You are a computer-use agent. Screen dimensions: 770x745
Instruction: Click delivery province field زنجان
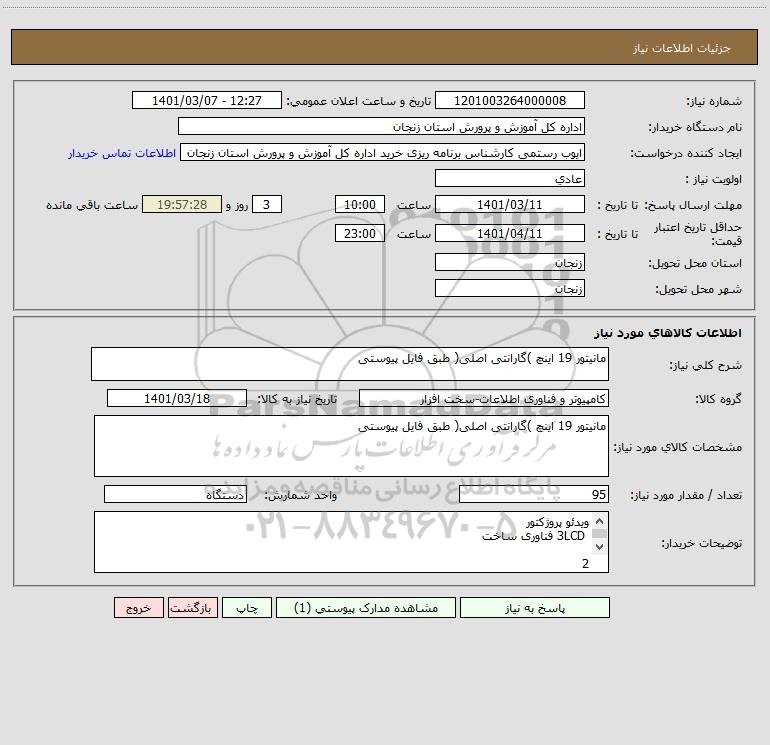tap(510, 262)
